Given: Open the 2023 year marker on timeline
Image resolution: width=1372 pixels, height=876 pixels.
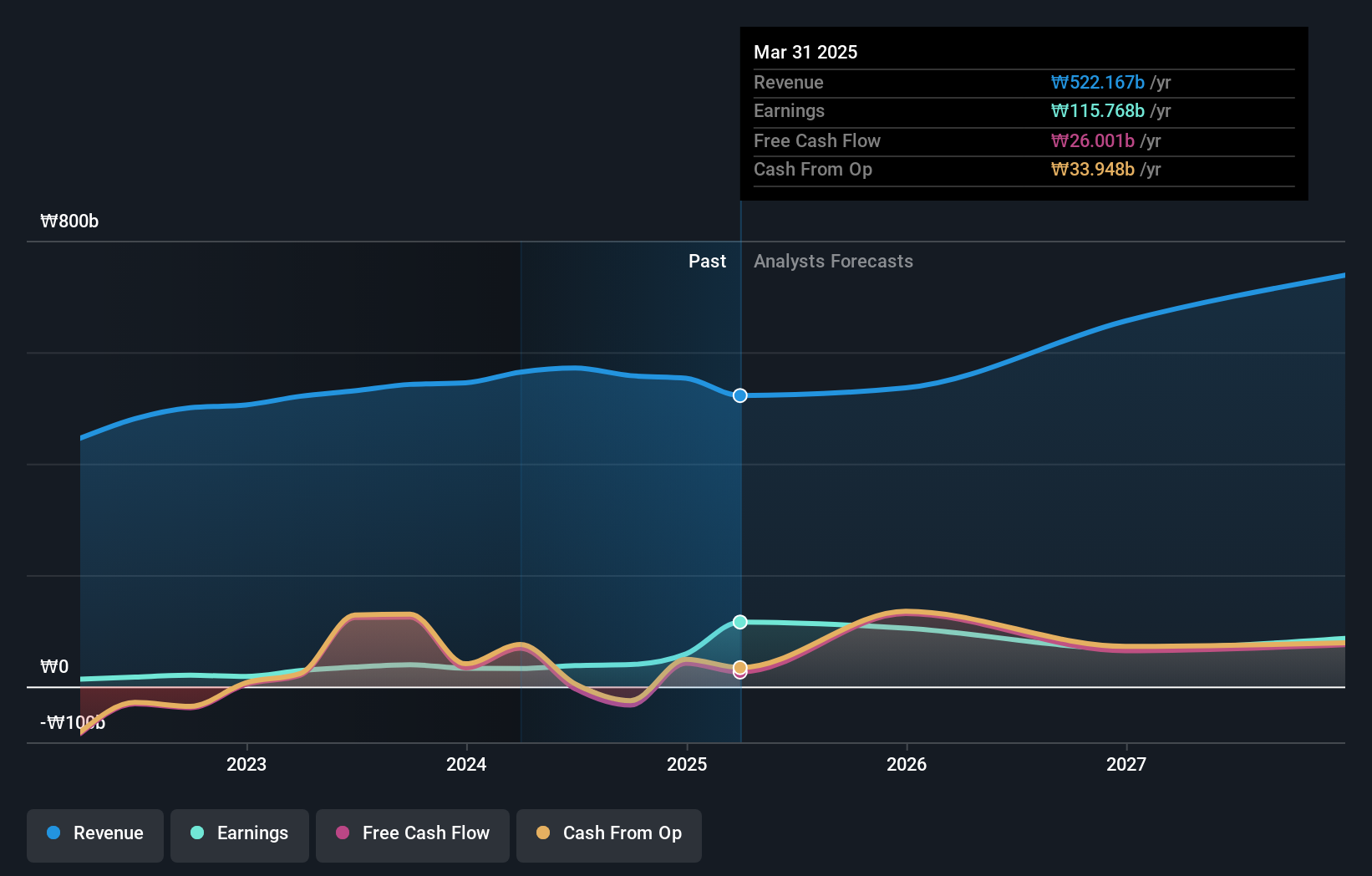Looking at the screenshot, I should tap(245, 763).
